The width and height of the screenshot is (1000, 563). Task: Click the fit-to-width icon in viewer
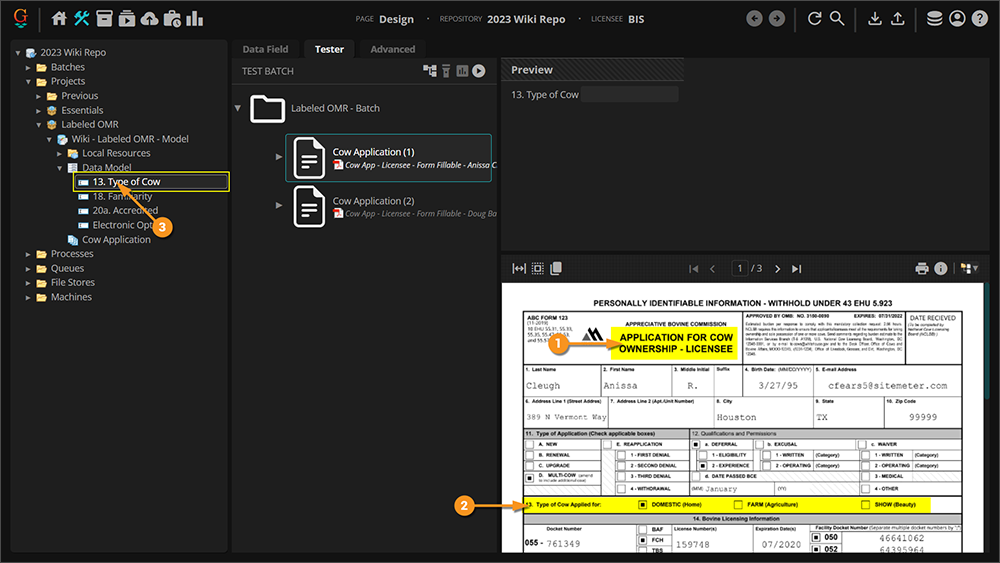(x=519, y=268)
